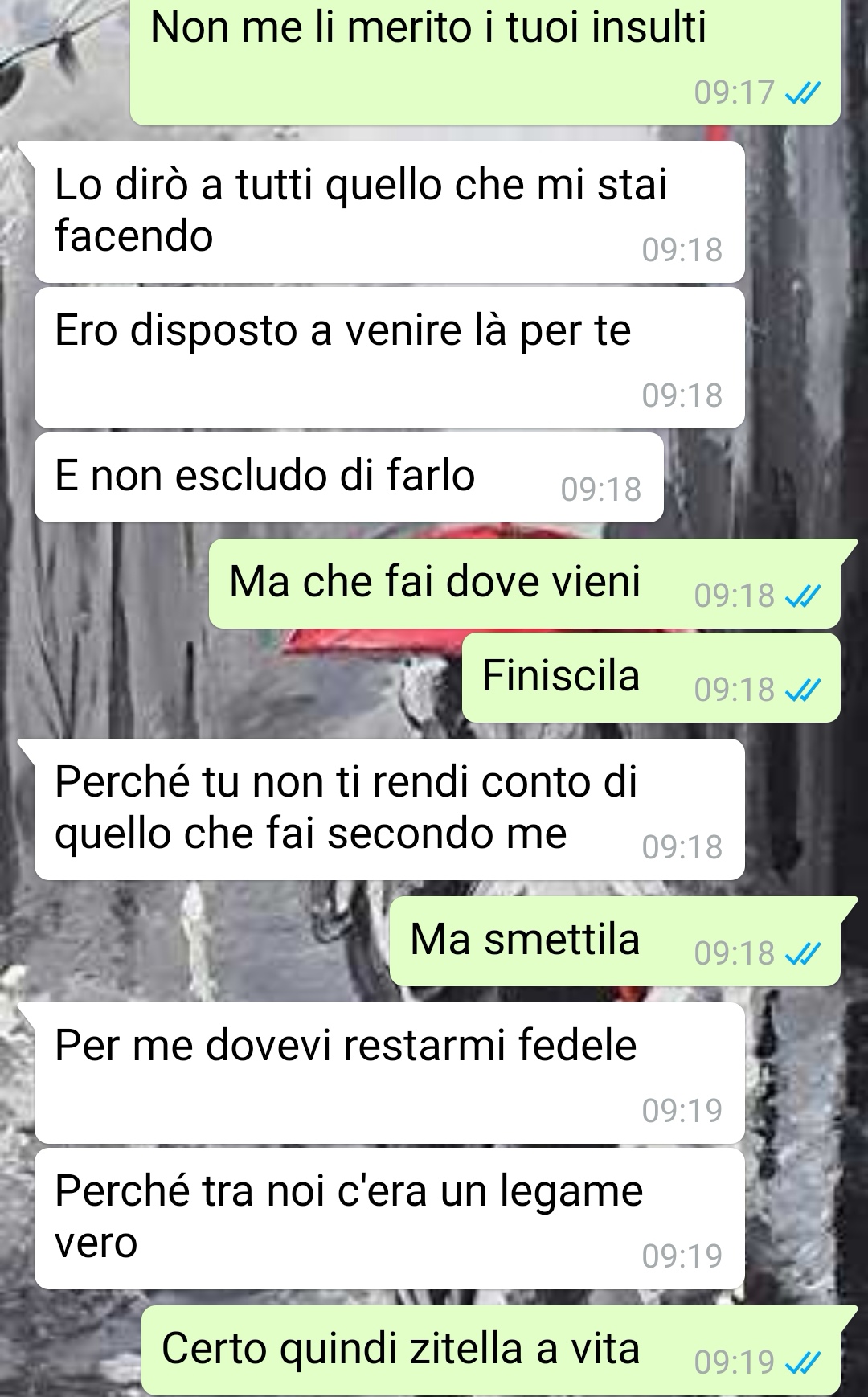Tap the 09:19 timestamp under 'legame vero'
Screen dimensions: 868x1397
tap(682, 1256)
